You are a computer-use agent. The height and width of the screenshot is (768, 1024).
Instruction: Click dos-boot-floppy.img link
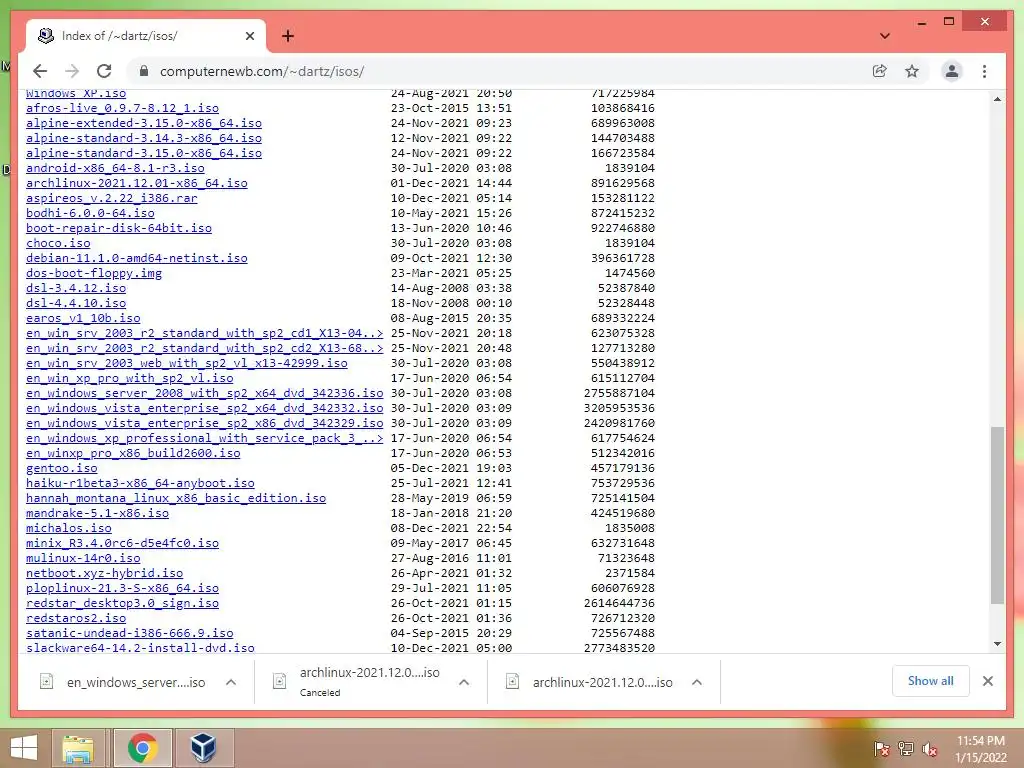coord(94,274)
